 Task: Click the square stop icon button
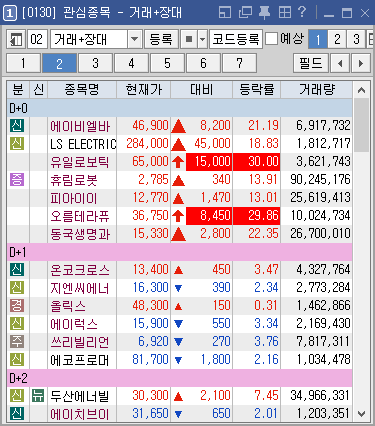tap(189, 40)
